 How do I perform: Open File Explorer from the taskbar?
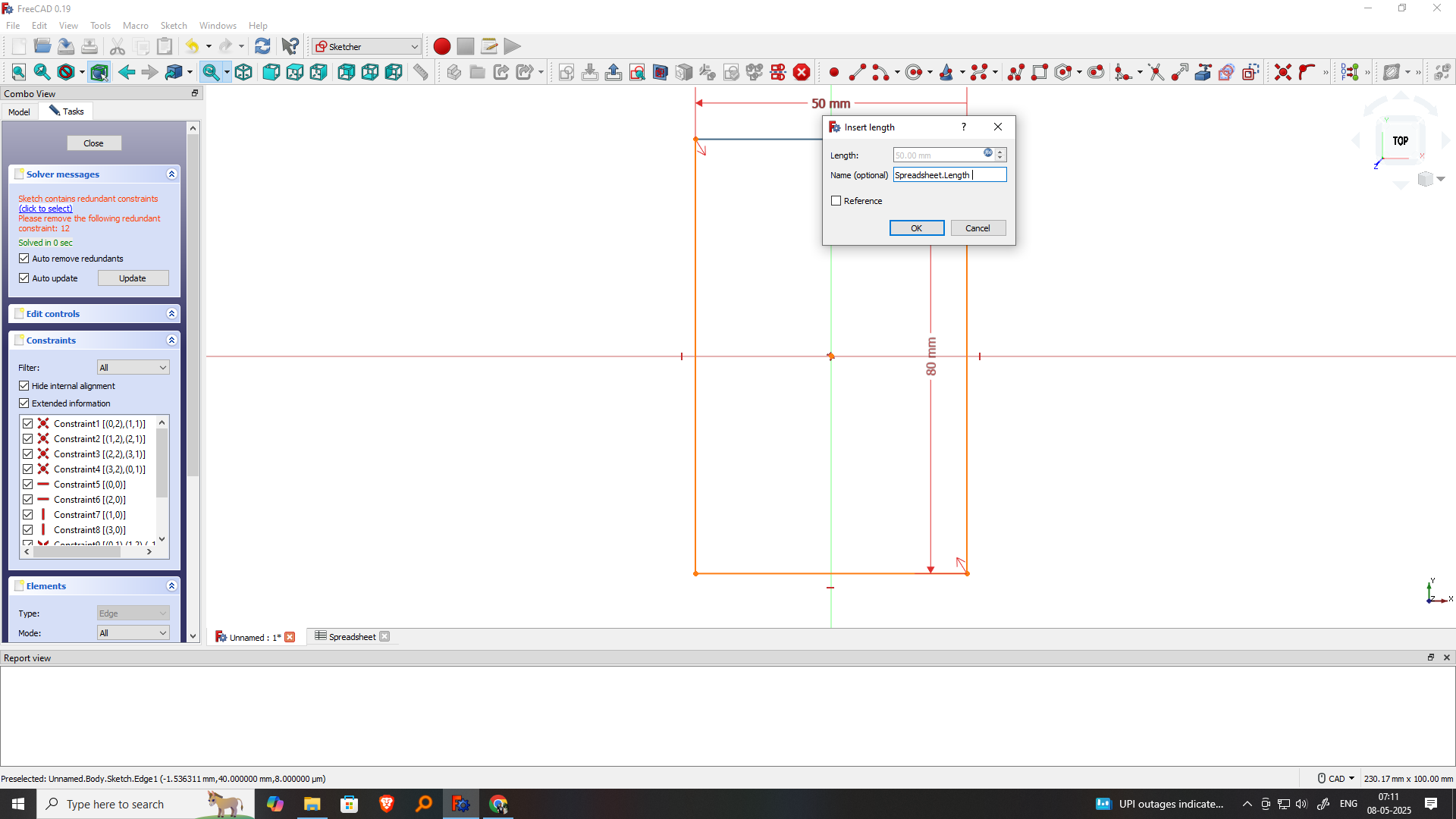tap(312, 804)
